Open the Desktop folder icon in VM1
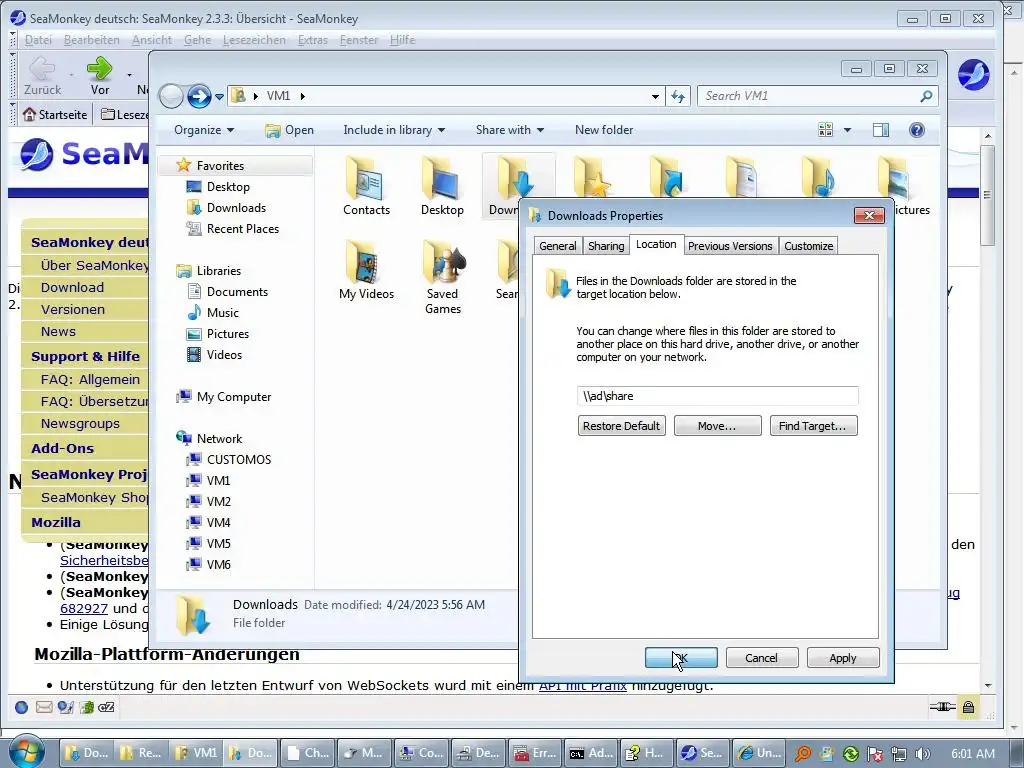1024x768 pixels. click(442, 186)
